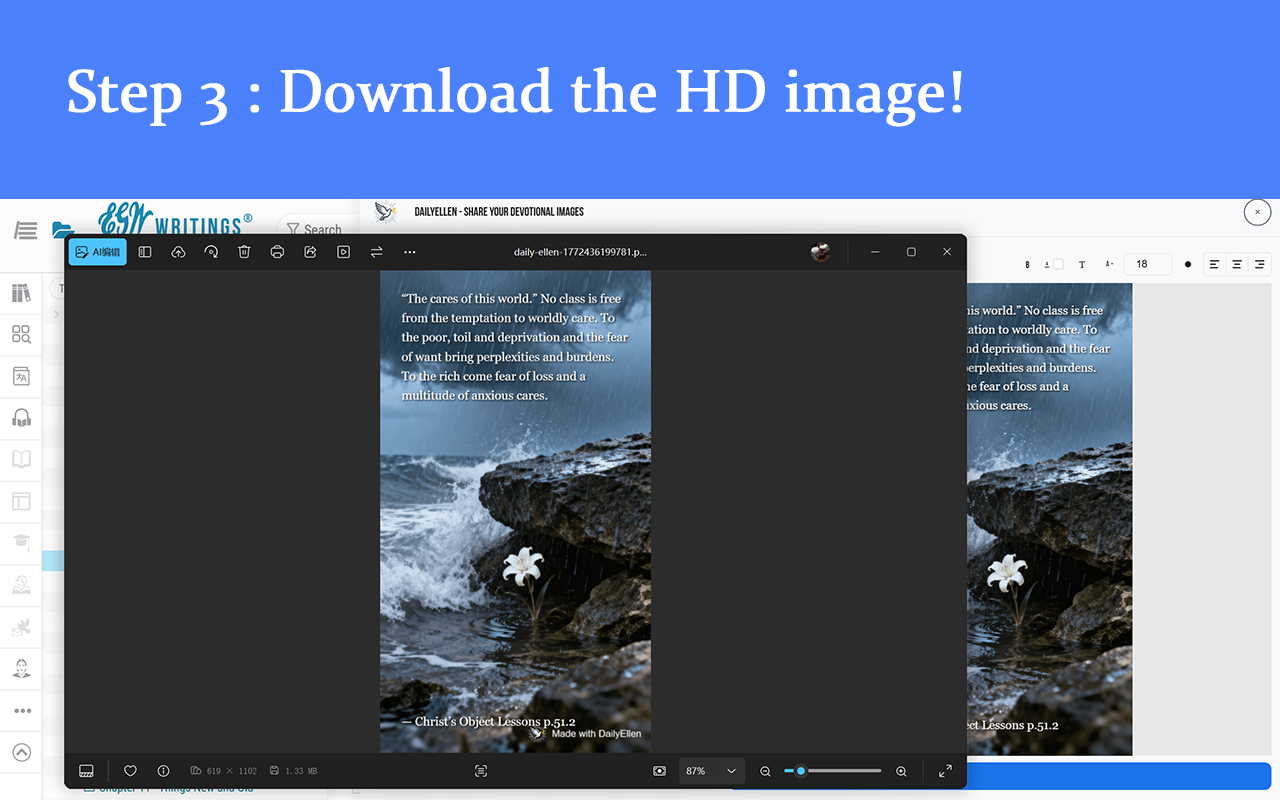This screenshot has height=800, width=1280.
Task: Rotate the image using the rotate icon
Action: (x=211, y=252)
